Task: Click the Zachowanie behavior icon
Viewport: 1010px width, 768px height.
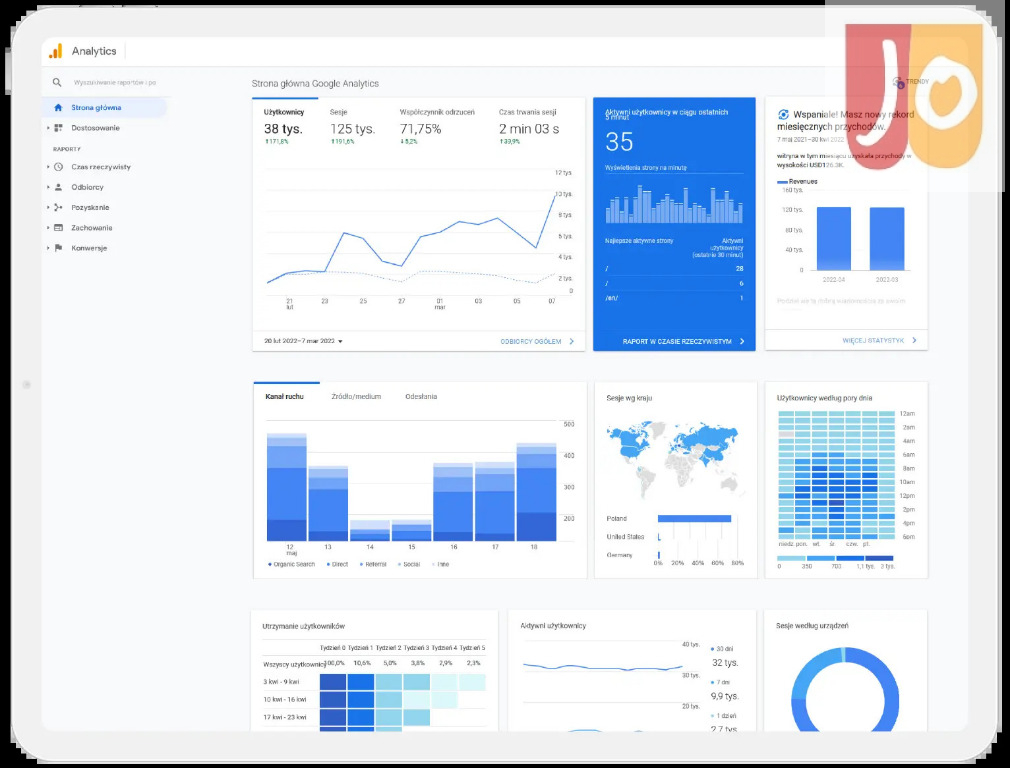Action: [59, 227]
